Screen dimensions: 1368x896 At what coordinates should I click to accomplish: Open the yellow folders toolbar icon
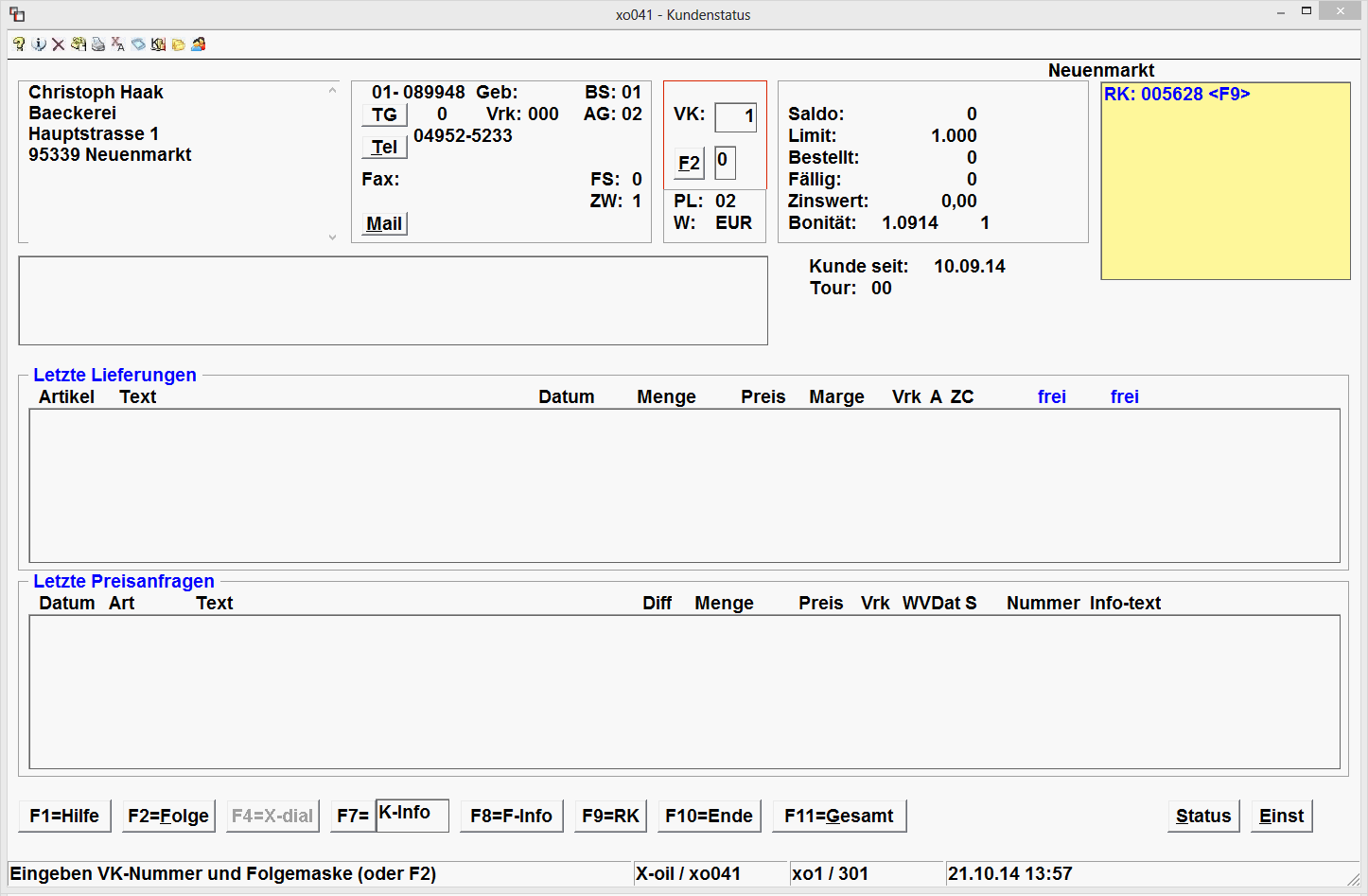[178, 44]
